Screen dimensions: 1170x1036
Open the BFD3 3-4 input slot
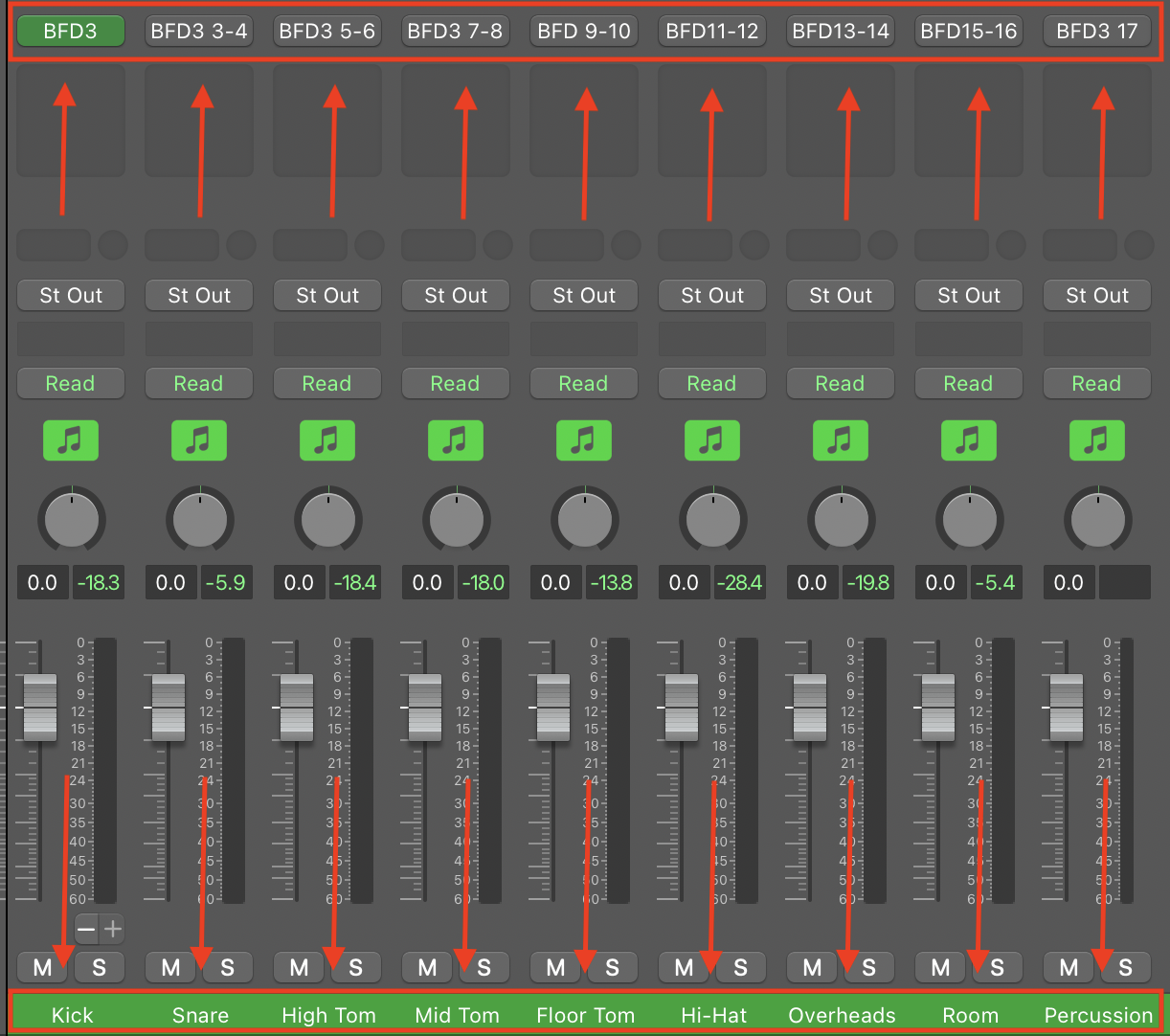[199, 31]
